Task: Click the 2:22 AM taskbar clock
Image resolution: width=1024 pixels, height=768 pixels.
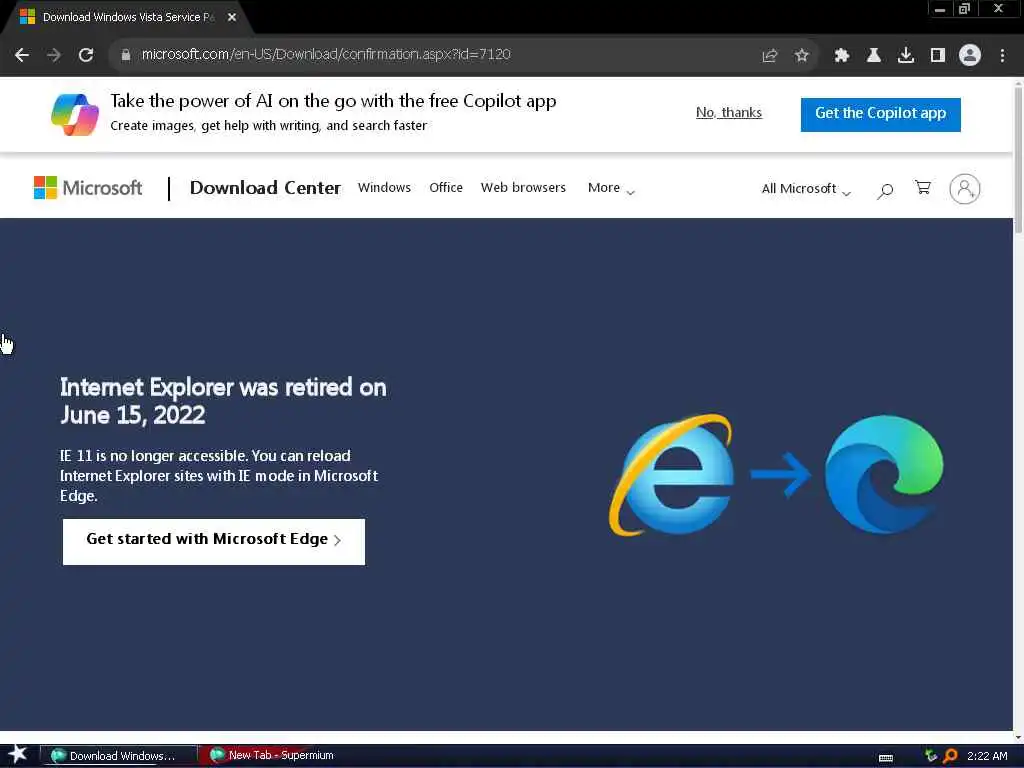Action: tap(987, 756)
